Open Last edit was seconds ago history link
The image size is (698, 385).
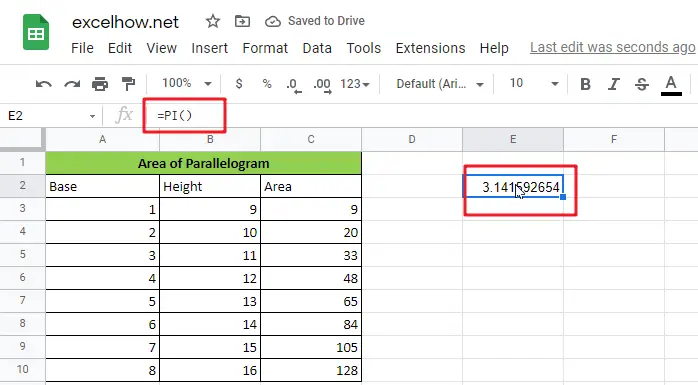[613, 47]
